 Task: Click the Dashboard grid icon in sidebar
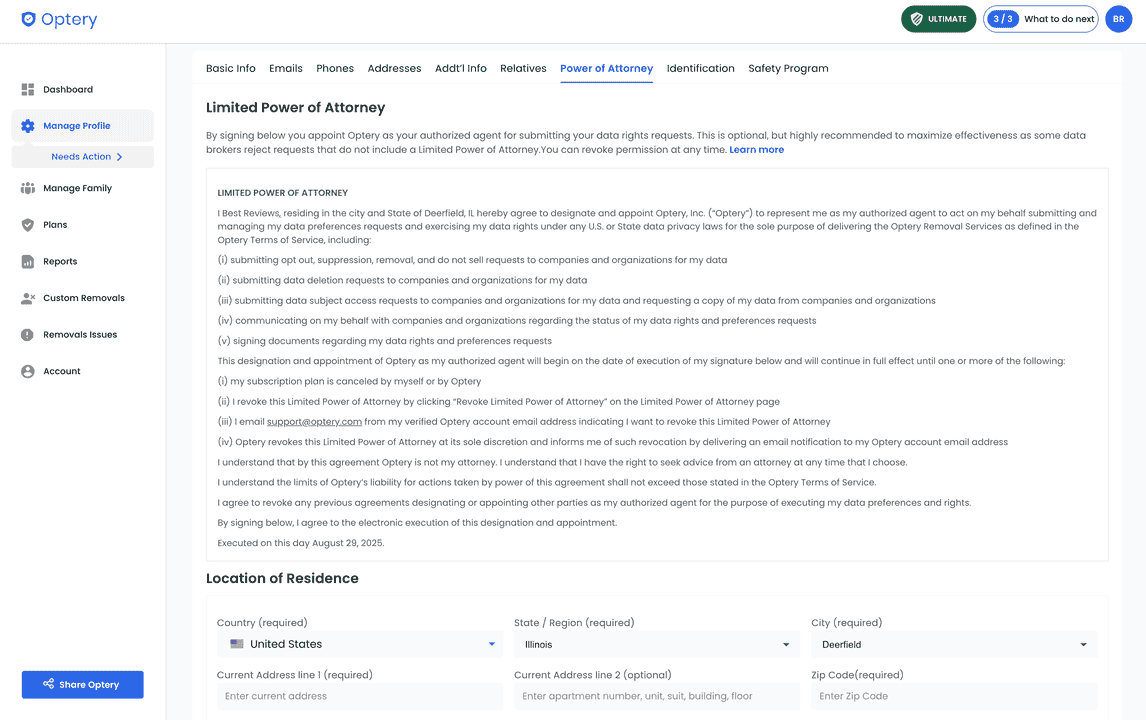(28, 90)
